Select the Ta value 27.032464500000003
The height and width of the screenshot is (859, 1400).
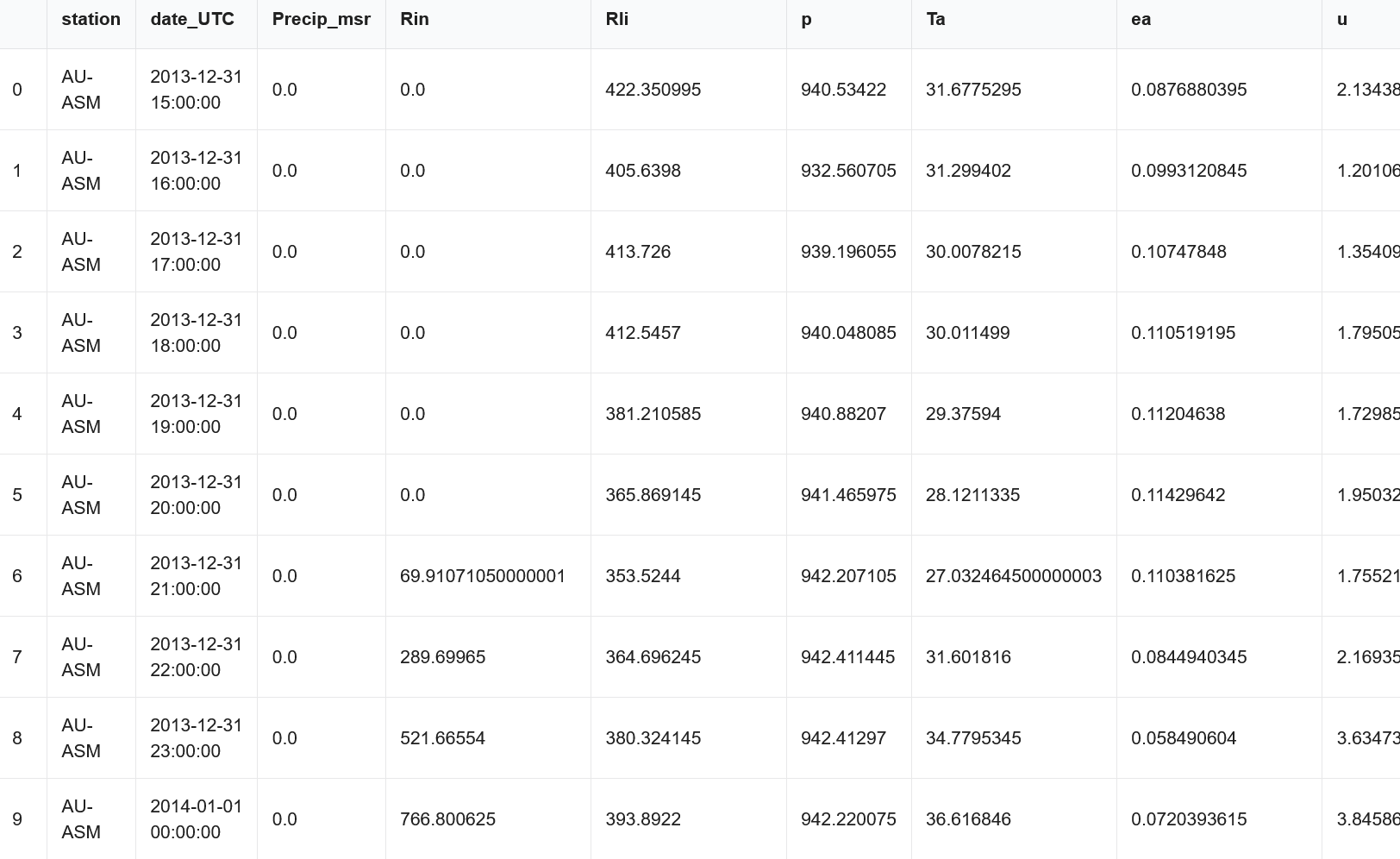click(1013, 576)
